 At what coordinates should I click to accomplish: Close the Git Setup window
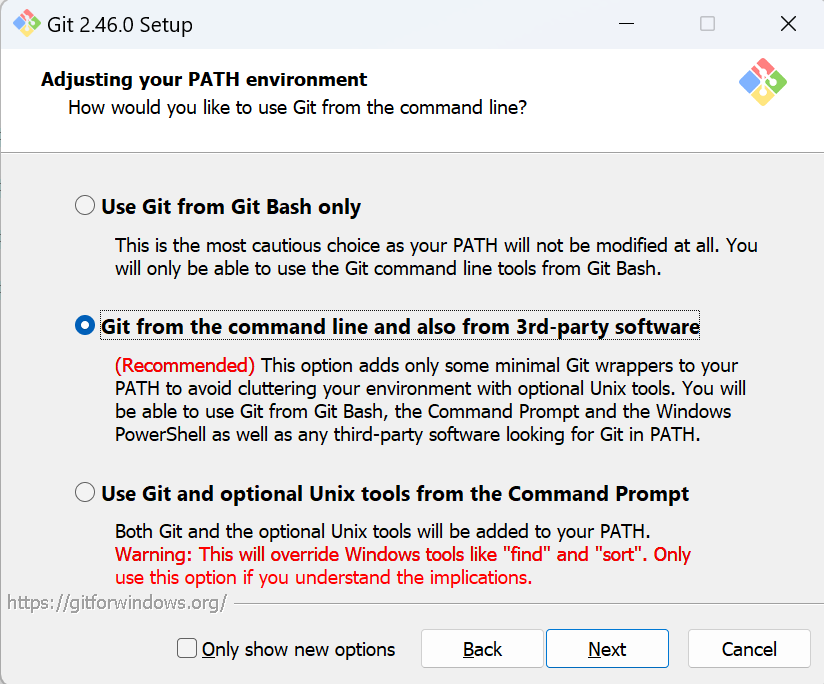(x=788, y=24)
